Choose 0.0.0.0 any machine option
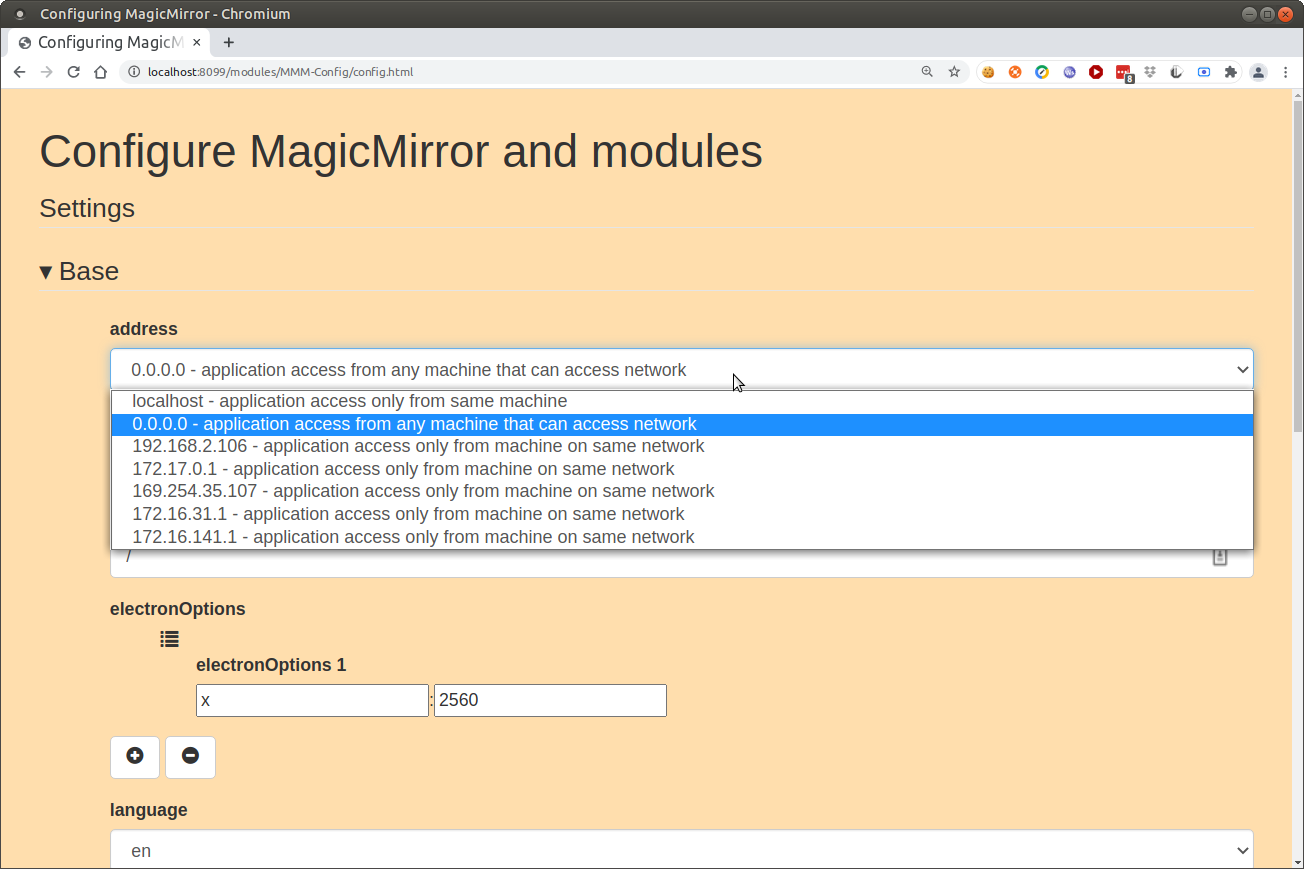1304x869 pixels. [682, 424]
